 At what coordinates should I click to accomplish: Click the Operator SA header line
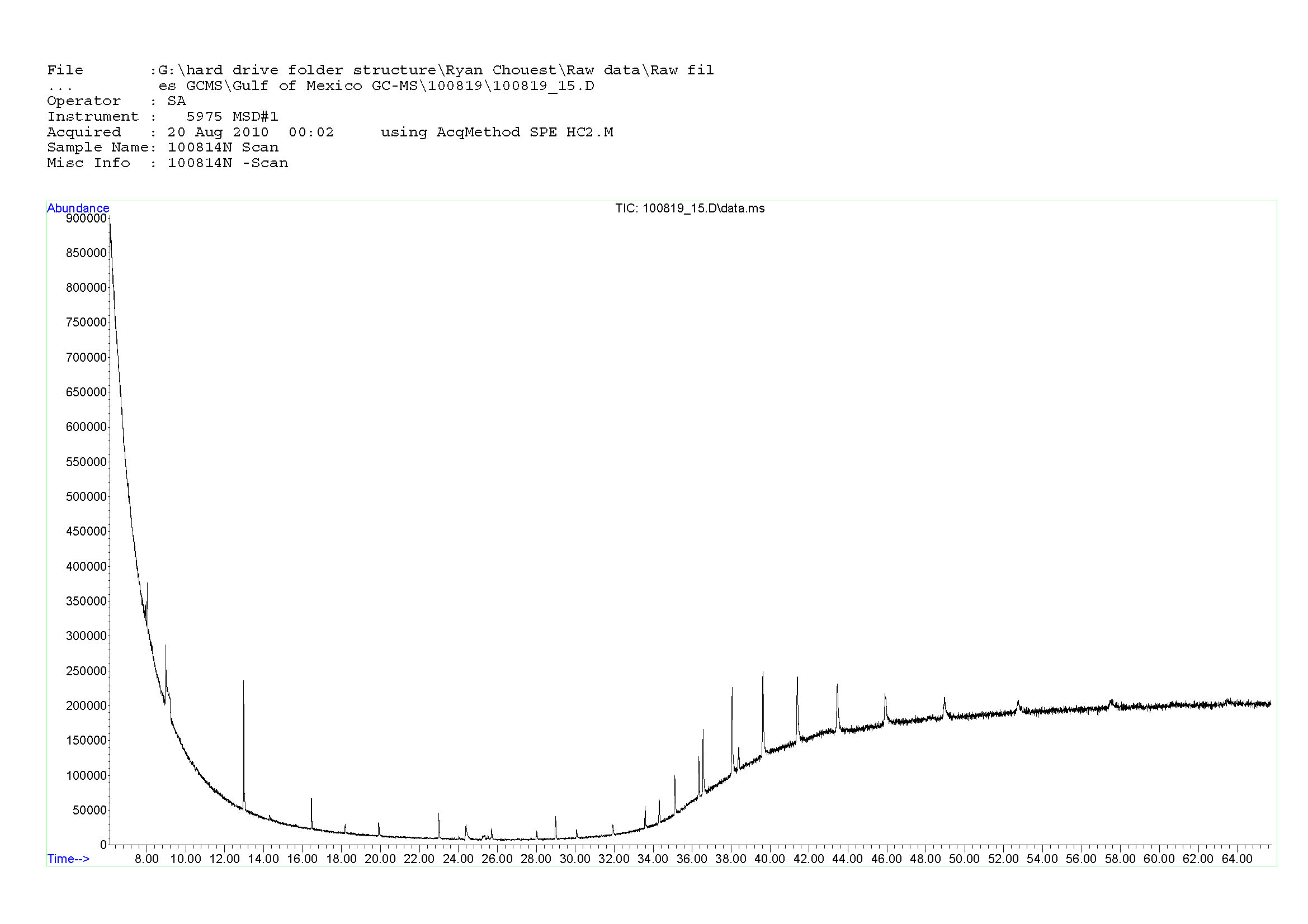click(x=117, y=101)
